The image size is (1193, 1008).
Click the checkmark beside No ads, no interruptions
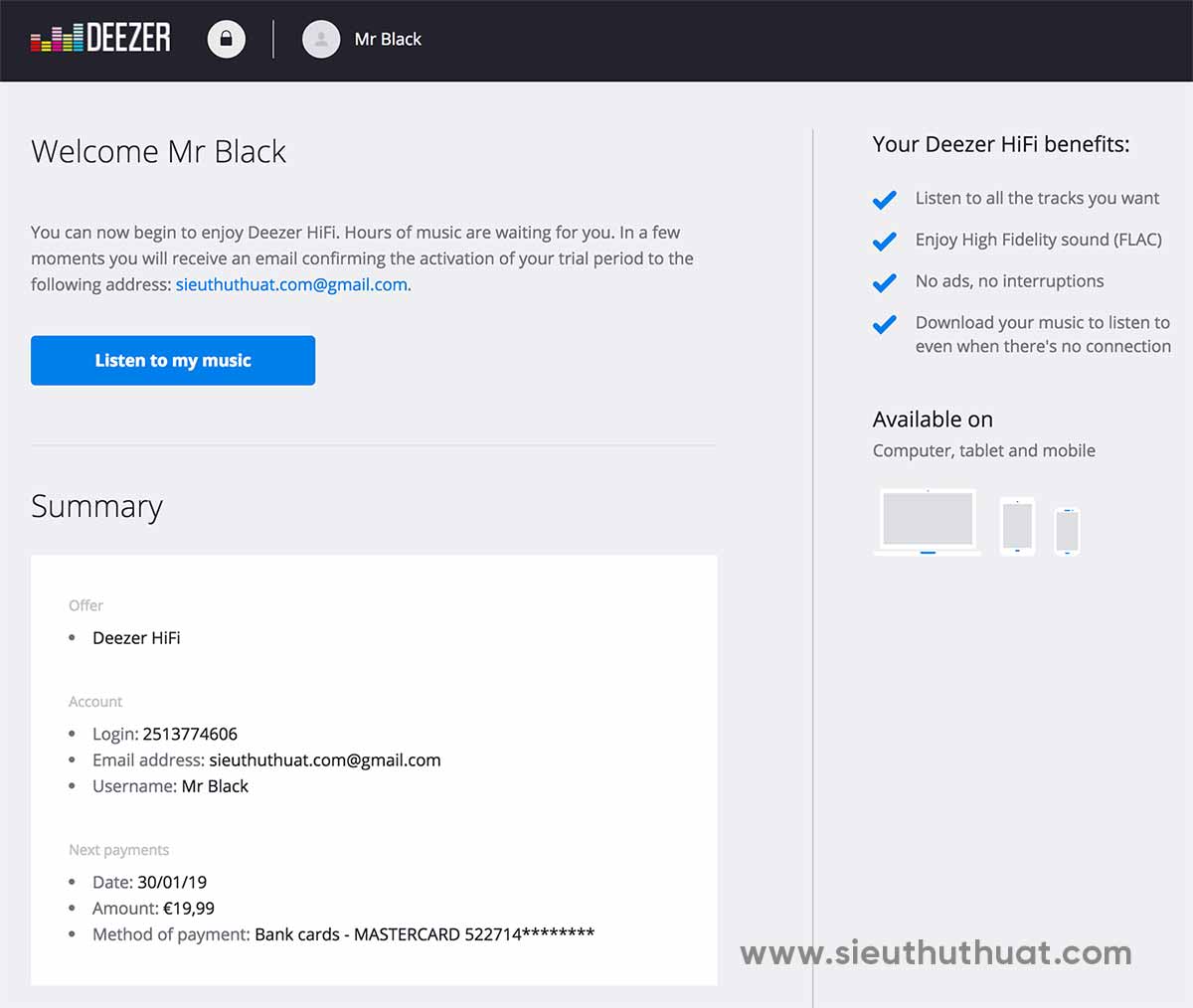click(884, 282)
